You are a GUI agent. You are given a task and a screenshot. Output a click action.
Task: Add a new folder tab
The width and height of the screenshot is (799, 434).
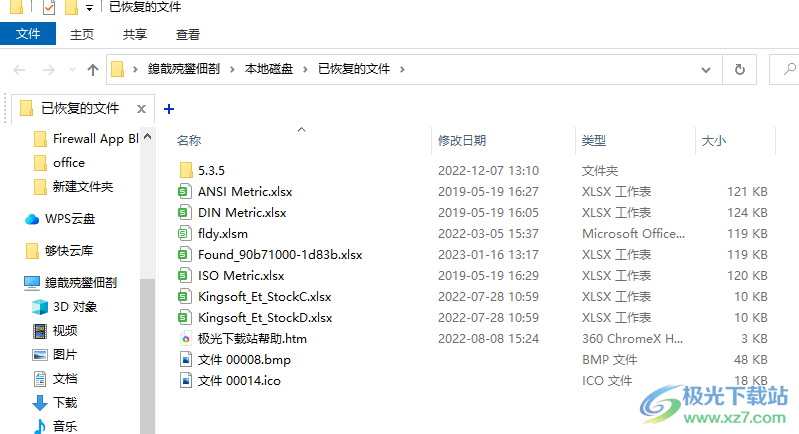(x=169, y=108)
